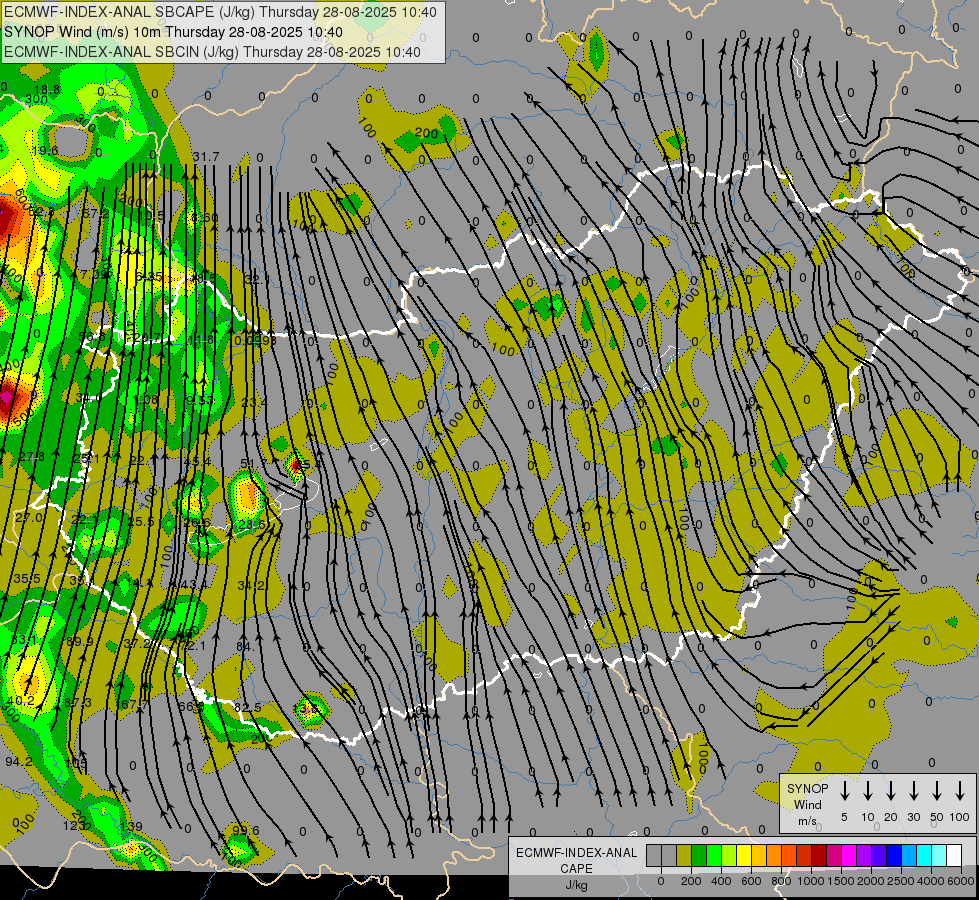Select the cyan swatch in the CAPE scale

(923, 856)
